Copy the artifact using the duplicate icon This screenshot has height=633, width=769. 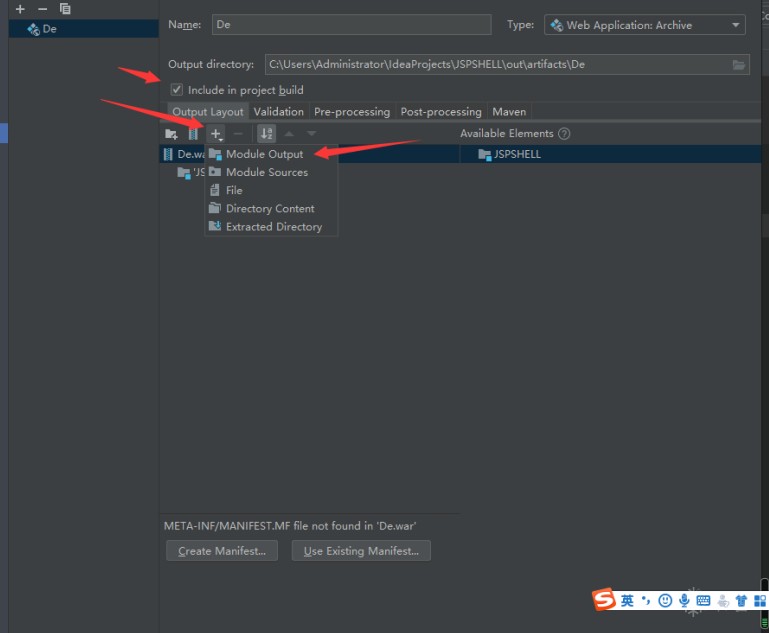(x=65, y=9)
